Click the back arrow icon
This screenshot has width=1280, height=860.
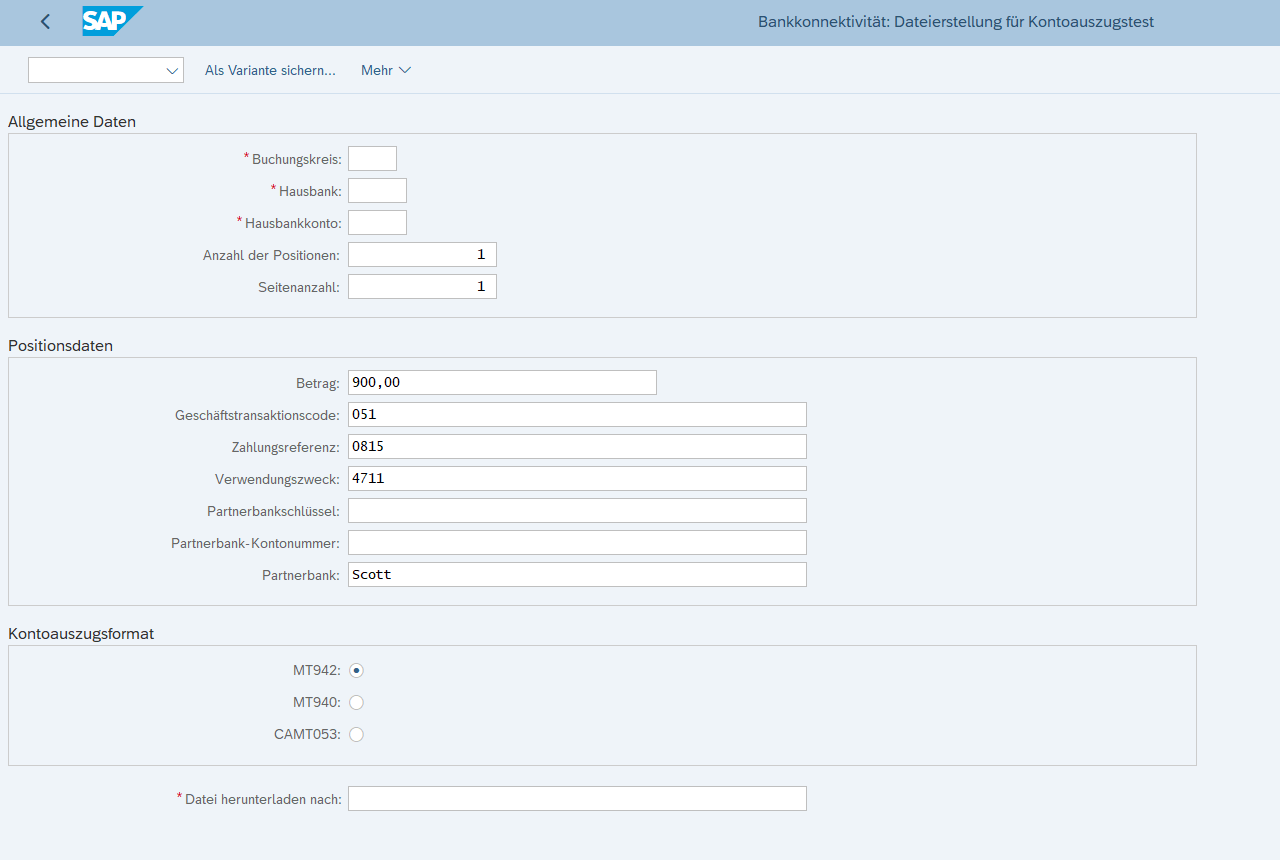pos(45,22)
